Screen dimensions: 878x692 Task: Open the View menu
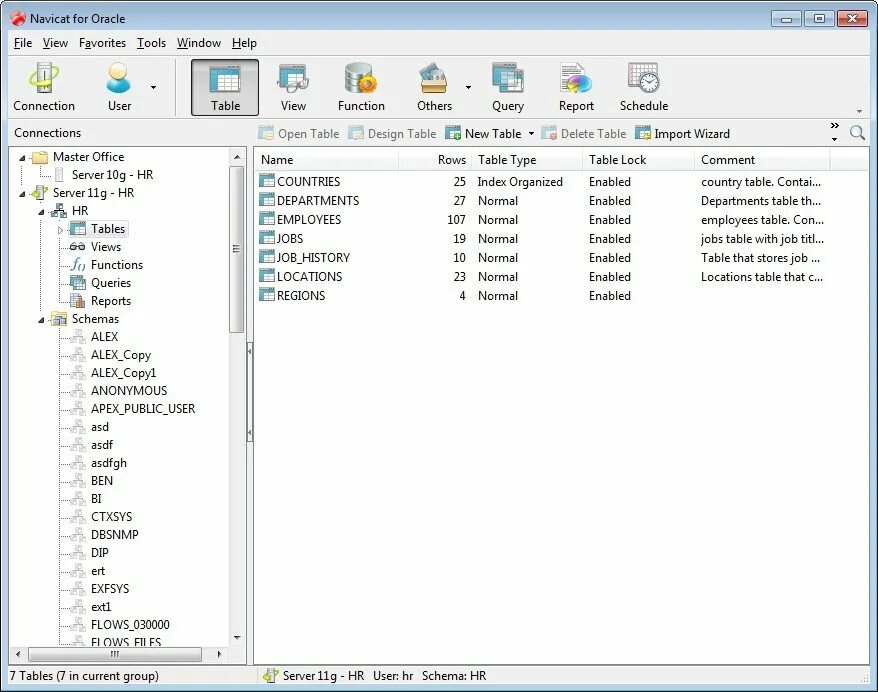click(x=55, y=43)
